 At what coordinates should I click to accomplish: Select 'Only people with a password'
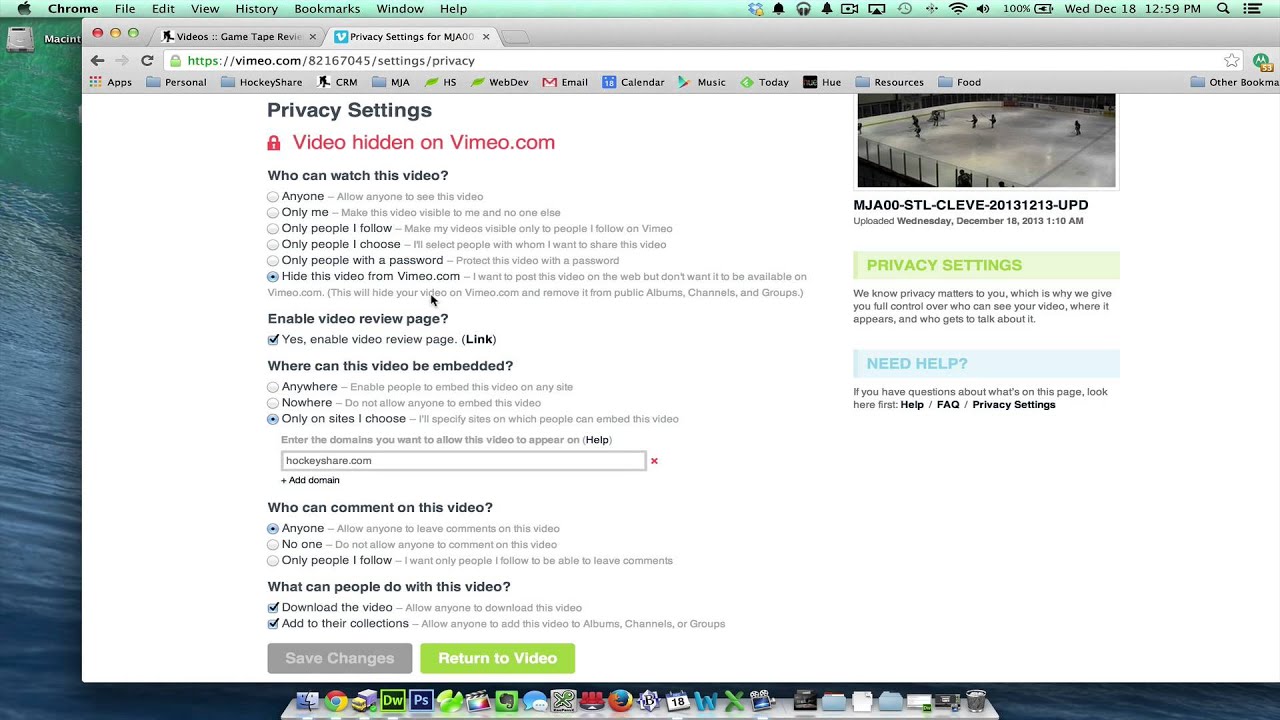273,261
